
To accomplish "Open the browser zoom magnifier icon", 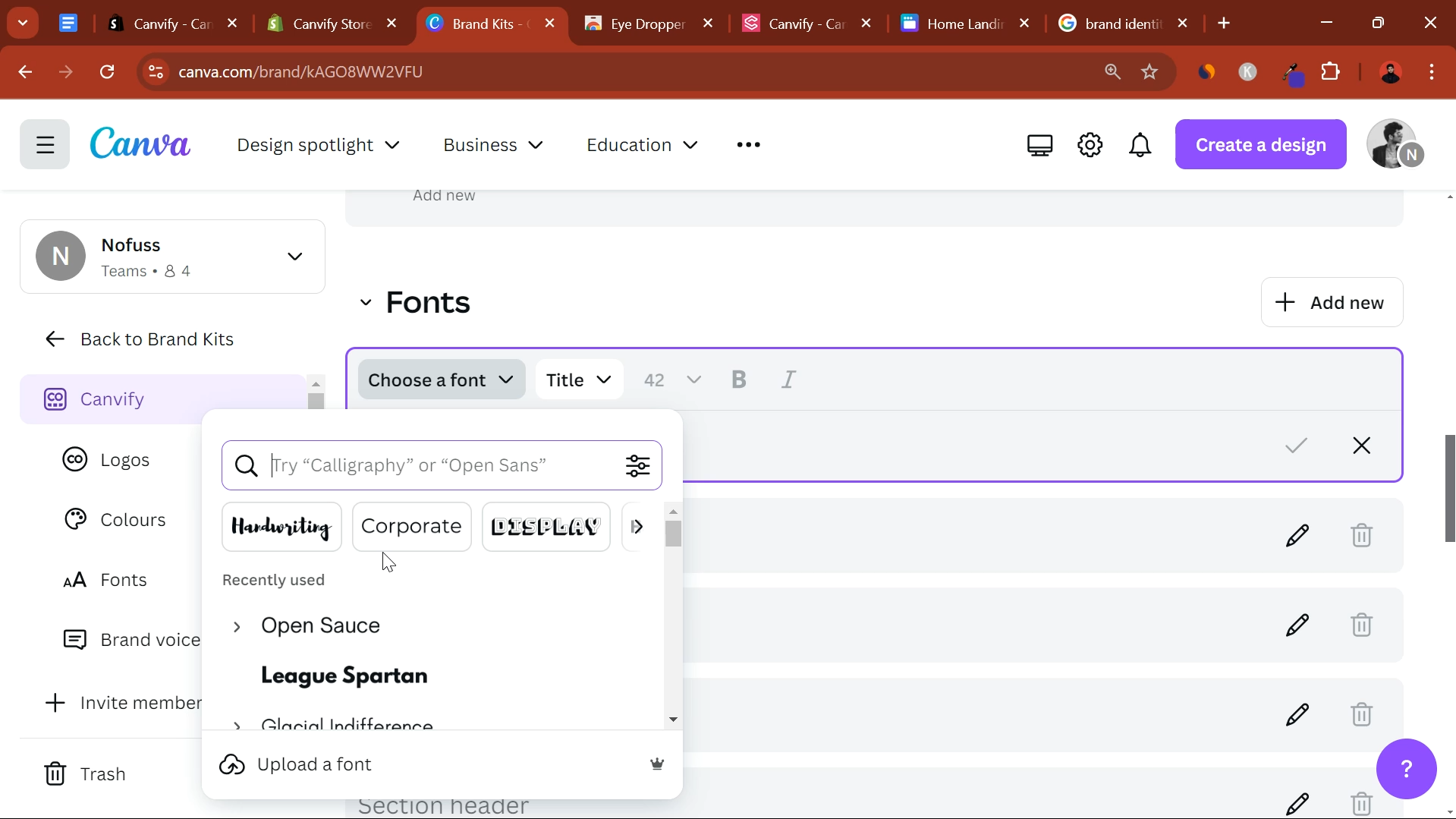I will coord(1112,72).
